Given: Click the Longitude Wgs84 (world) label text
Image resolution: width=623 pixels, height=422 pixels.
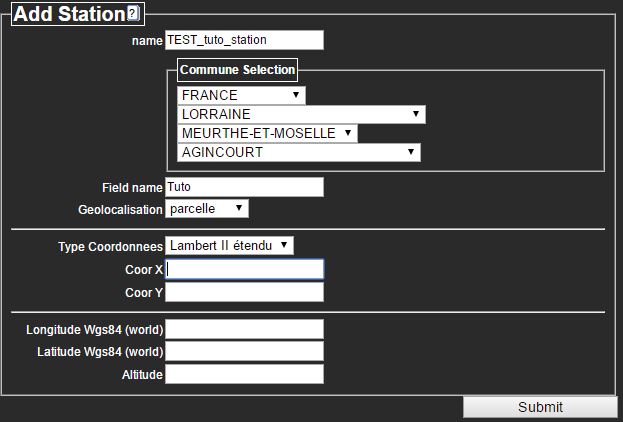Looking at the screenshot, I should [94, 329].
